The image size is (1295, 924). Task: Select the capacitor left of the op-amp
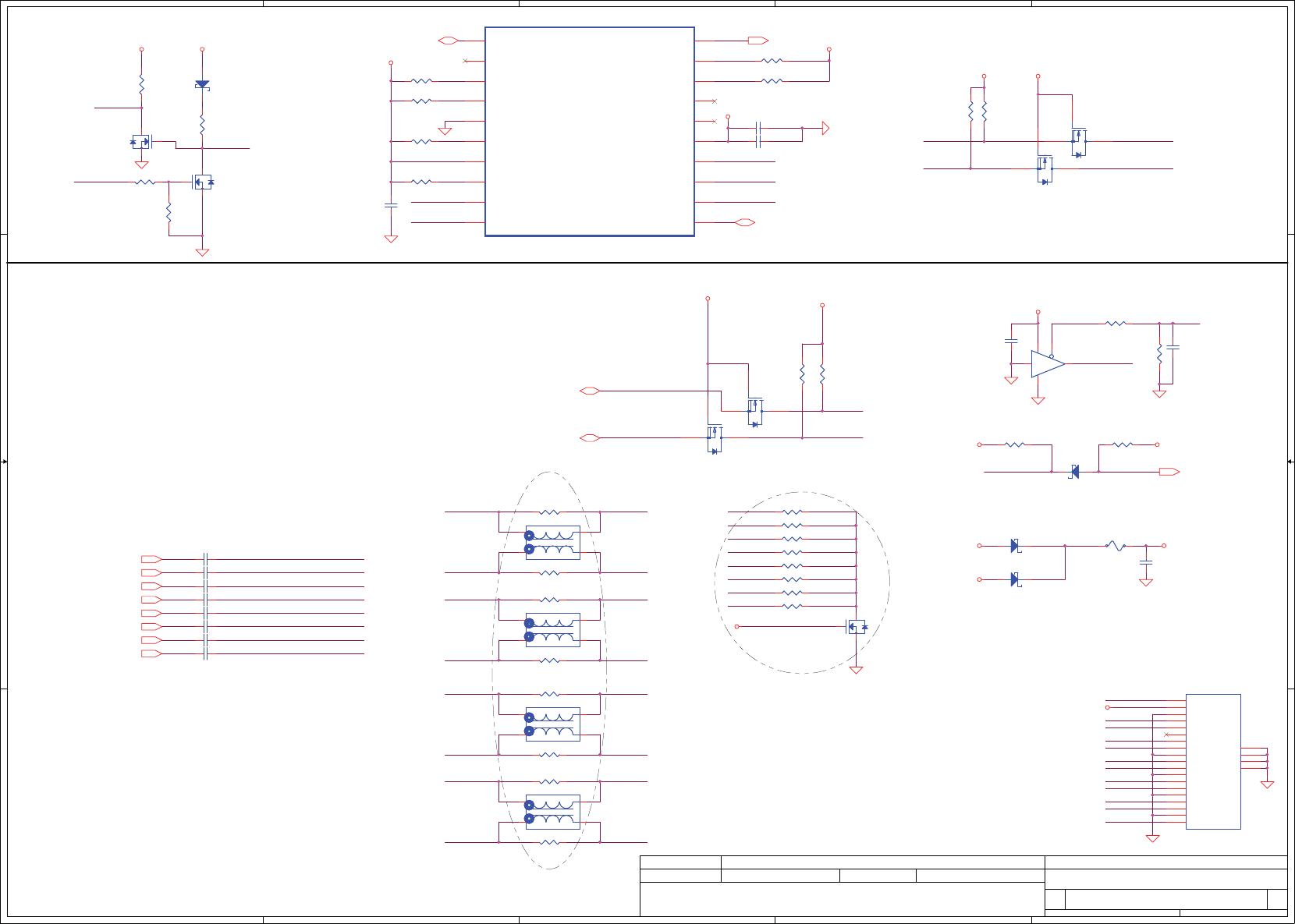1011,341
